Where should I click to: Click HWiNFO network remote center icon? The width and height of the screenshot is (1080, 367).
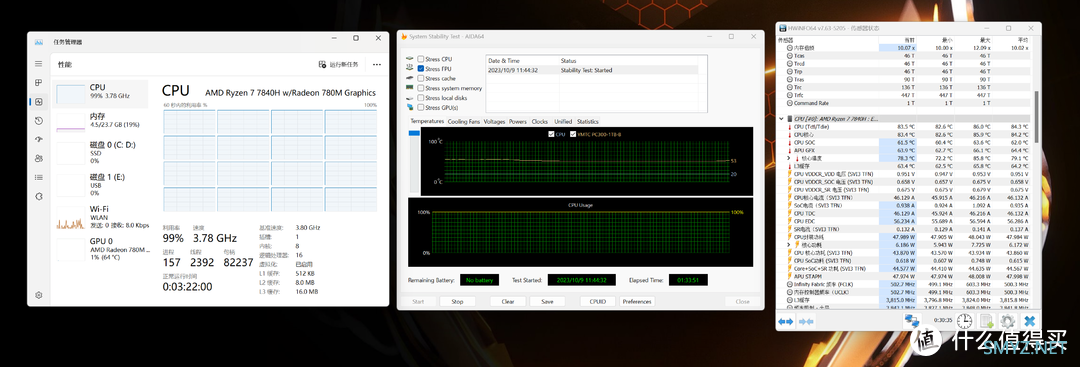coord(913,321)
